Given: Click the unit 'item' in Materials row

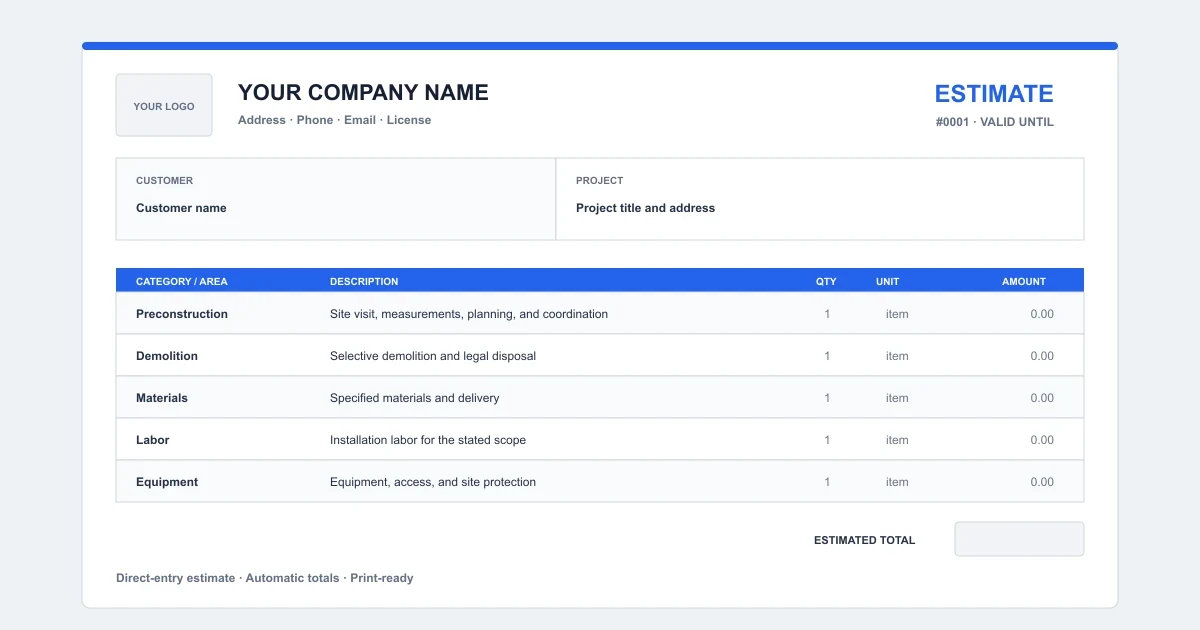Looking at the screenshot, I should click(897, 398).
